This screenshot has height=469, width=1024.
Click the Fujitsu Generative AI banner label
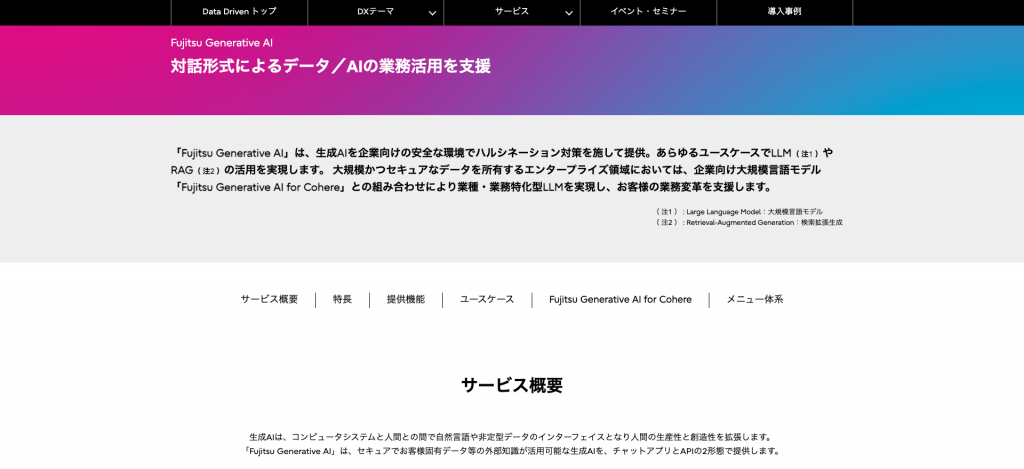point(222,43)
